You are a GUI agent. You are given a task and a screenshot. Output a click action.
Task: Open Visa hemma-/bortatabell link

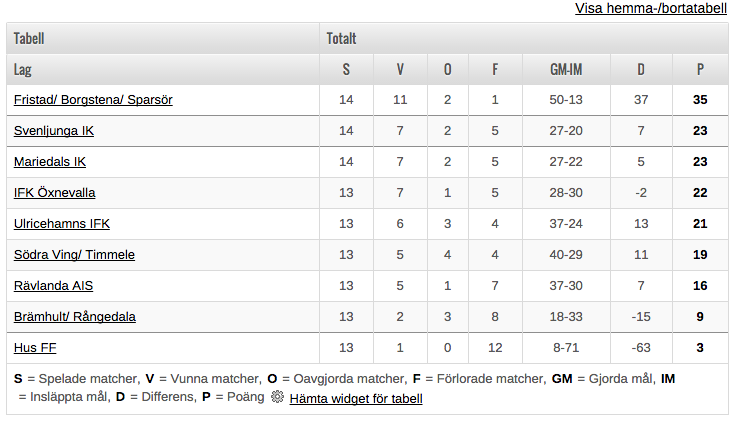click(x=651, y=9)
